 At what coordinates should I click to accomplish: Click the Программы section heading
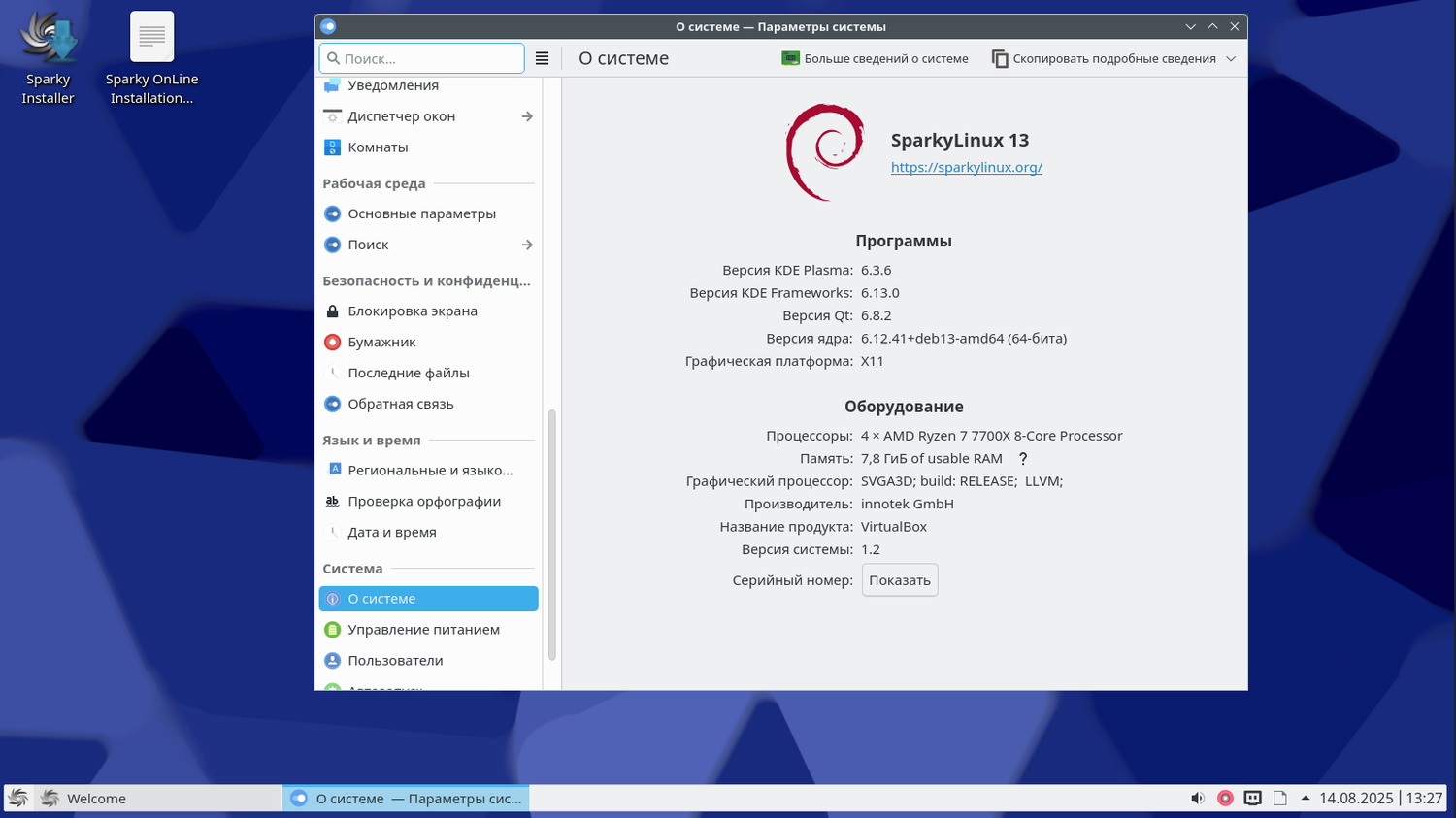[x=904, y=242]
